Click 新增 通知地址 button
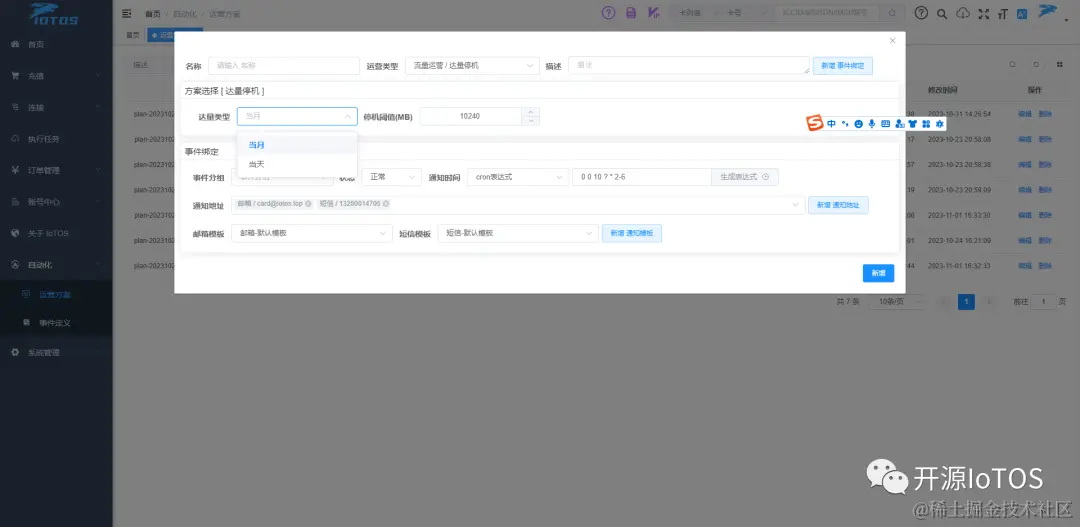 point(838,205)
